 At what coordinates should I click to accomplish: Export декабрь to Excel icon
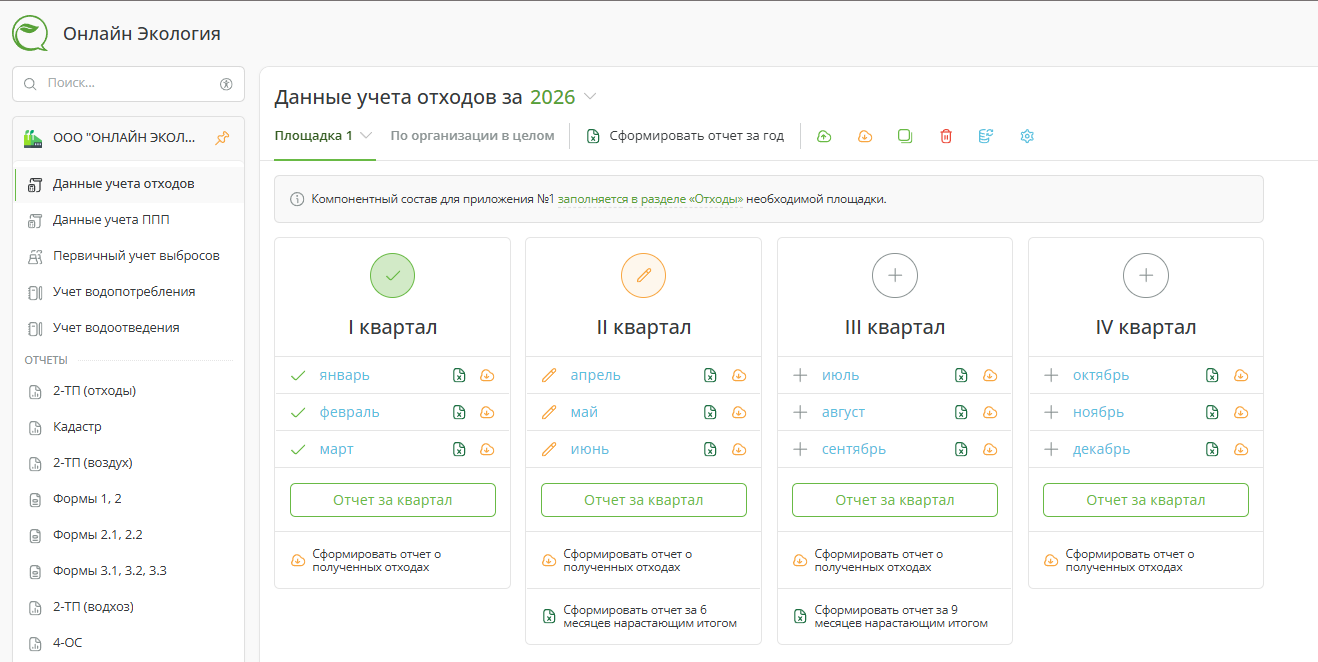(x=1212, y=449)
